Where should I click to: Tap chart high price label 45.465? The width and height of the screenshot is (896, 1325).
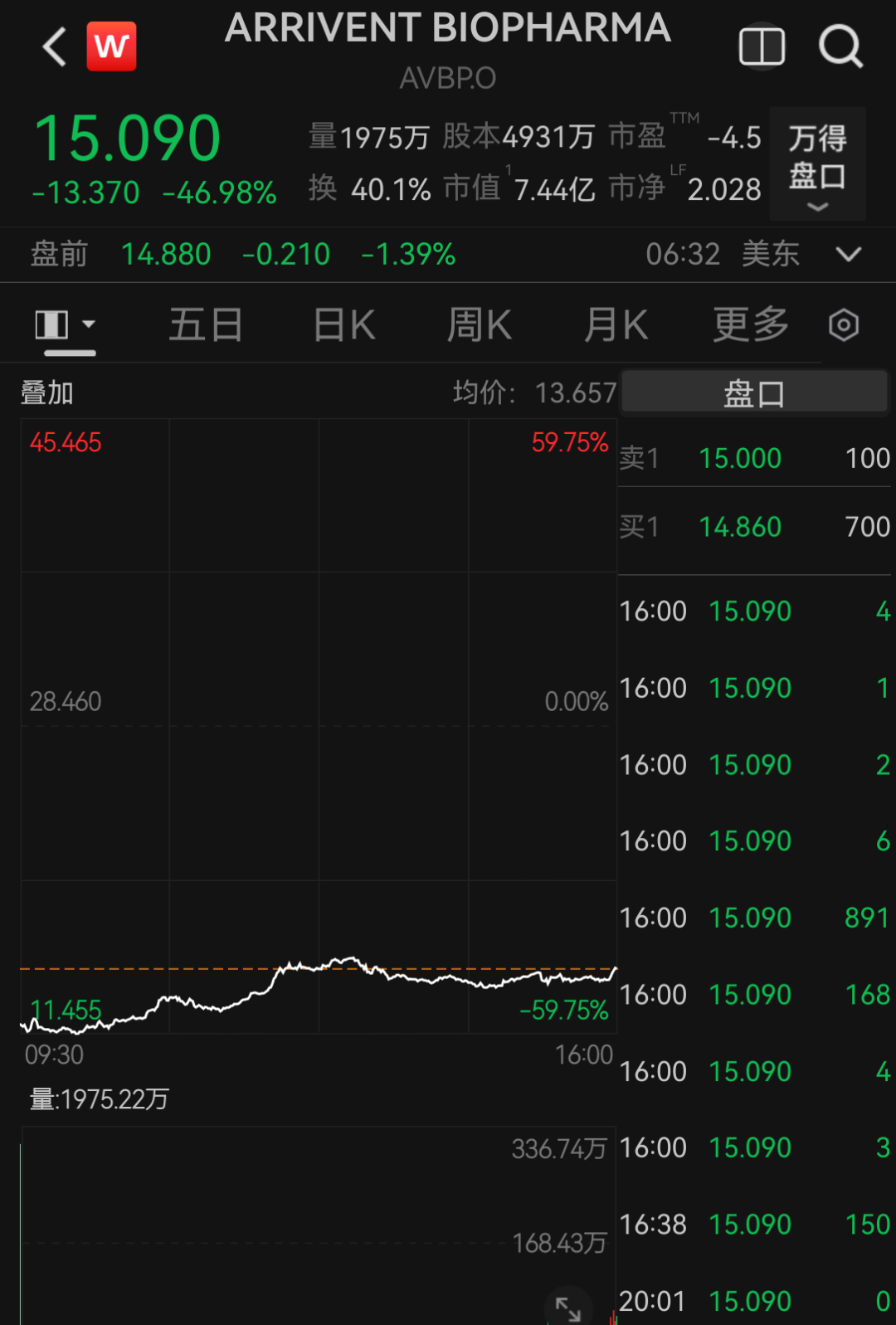pos(66,442)
